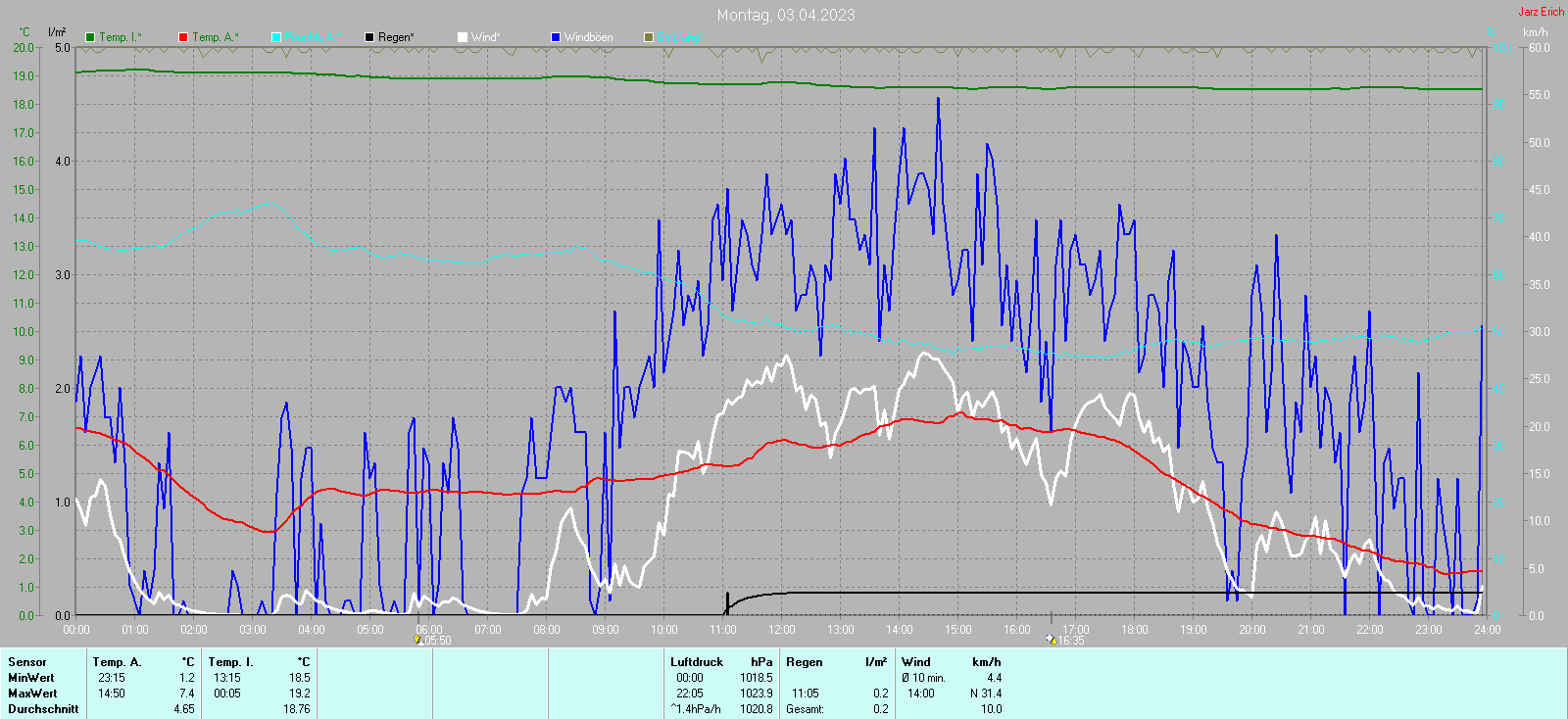Click the wind minimum value '4.4'
This screenshot has width=1568, height=719.
coord(995,678)
